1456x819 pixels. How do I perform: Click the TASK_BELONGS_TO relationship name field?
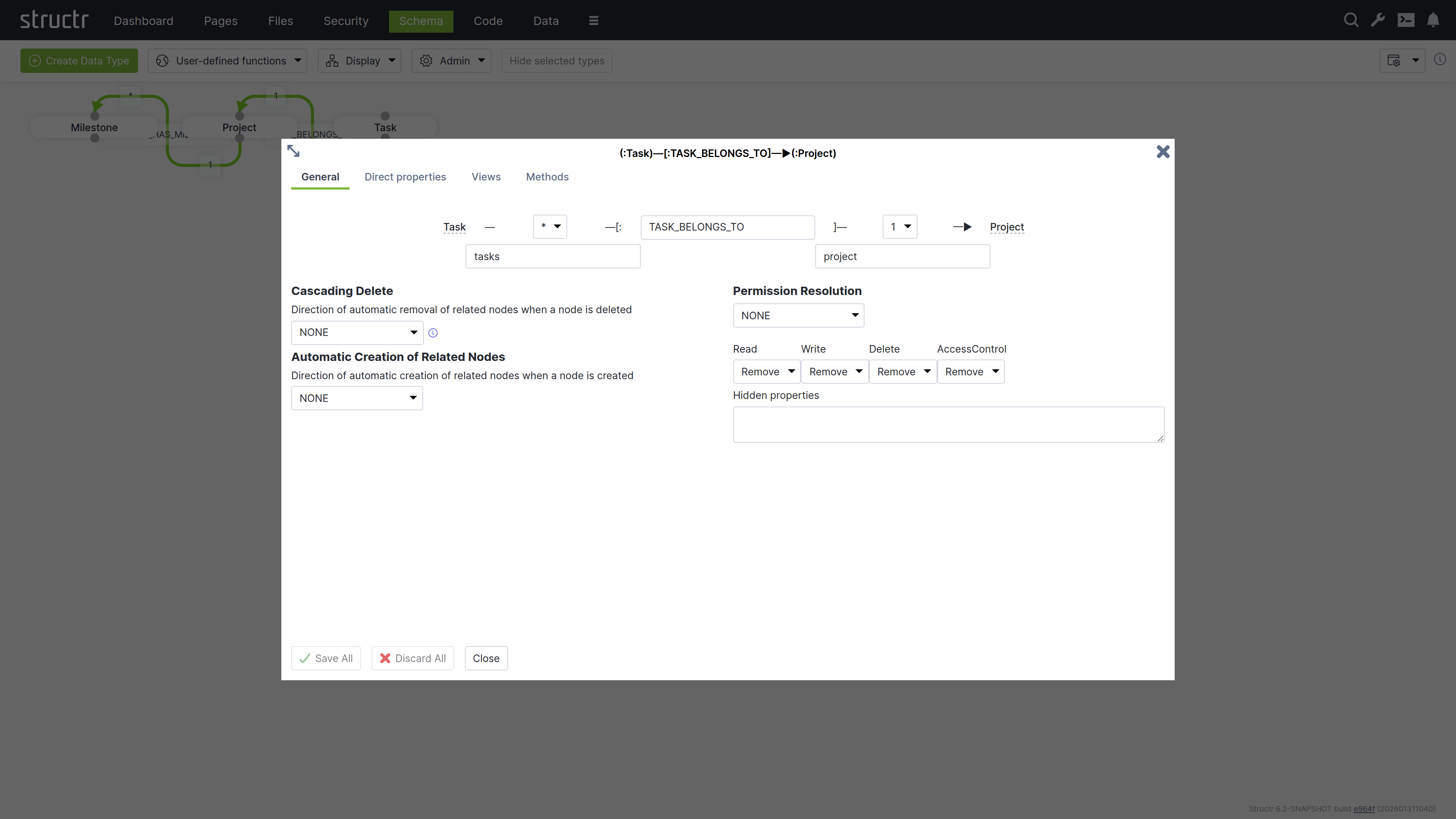[x=728, y=227]
